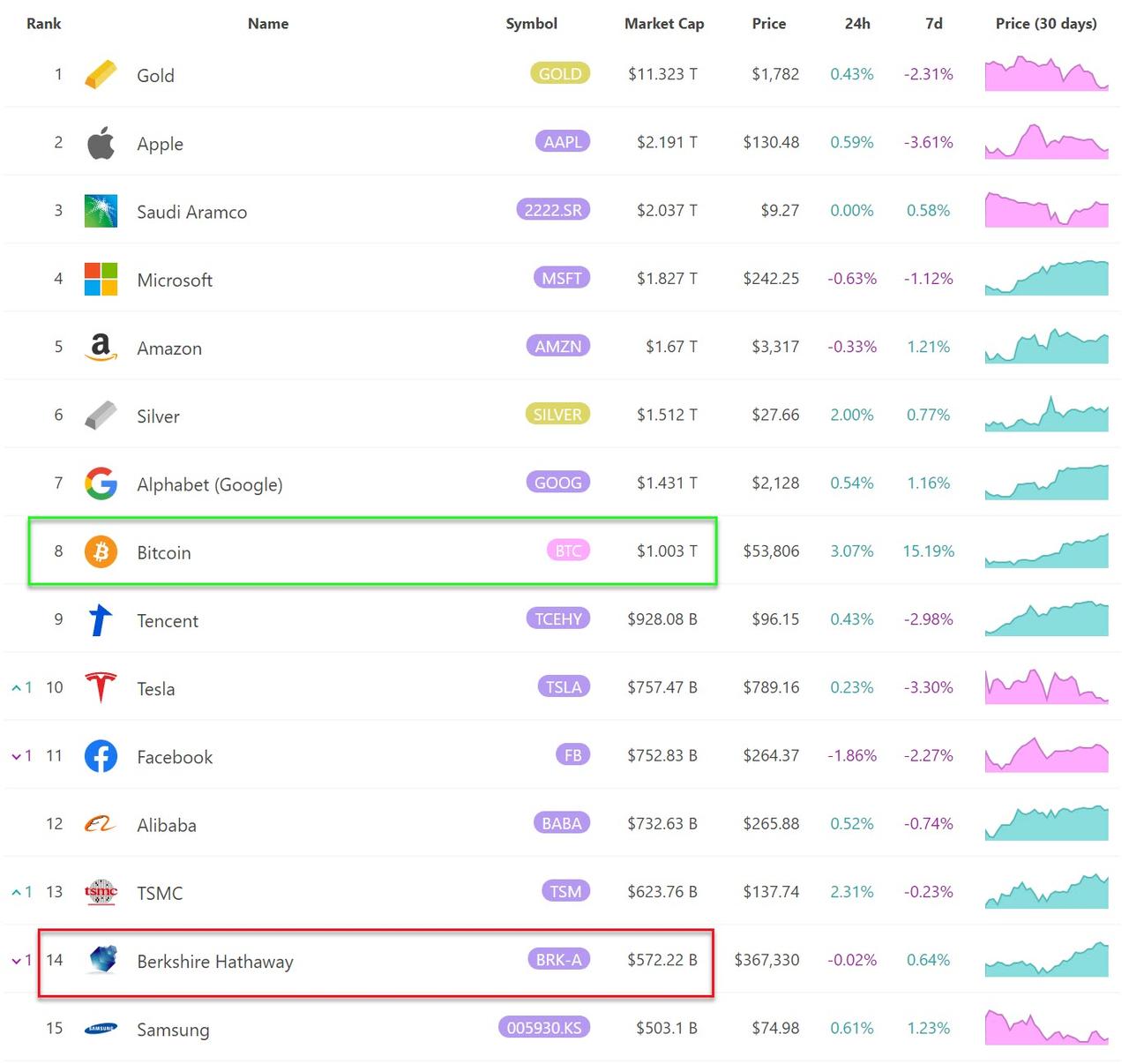Click the Microsoft four-square logo
The image size is (1129, 1064).
coord(101,279)
